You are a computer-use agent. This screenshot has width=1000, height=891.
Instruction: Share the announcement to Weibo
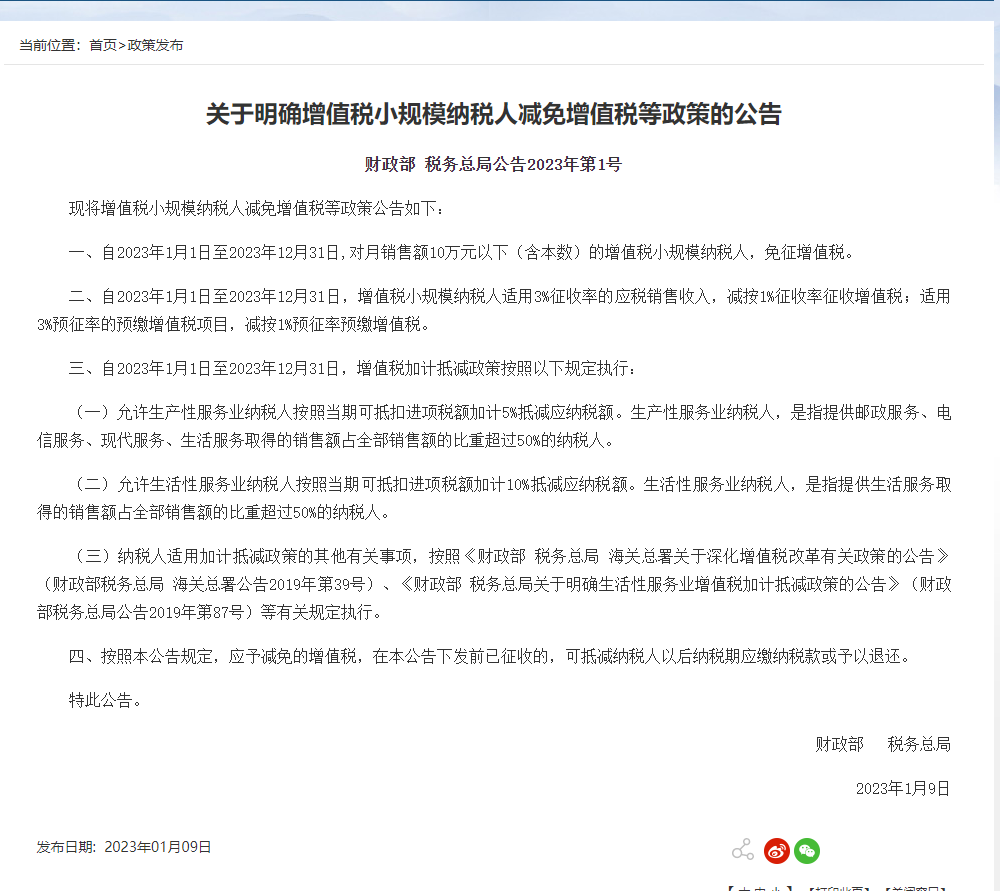coord(777,851)
